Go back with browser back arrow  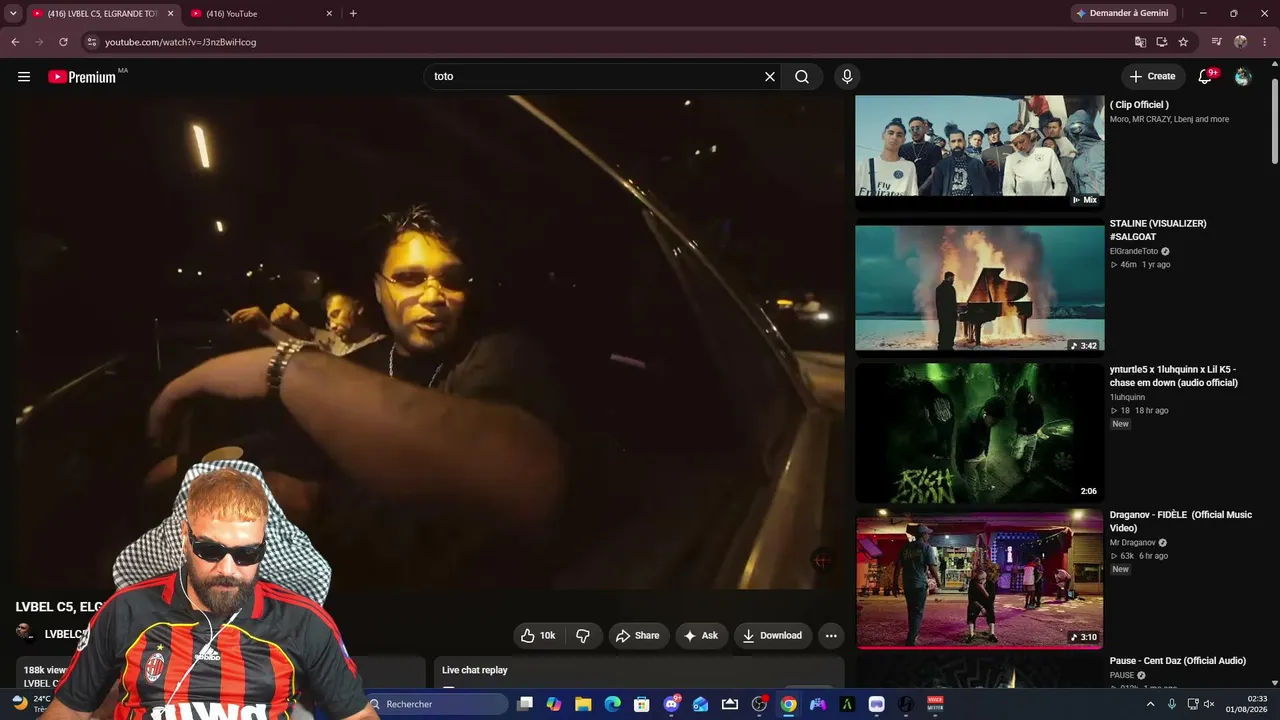pos(15,42)
